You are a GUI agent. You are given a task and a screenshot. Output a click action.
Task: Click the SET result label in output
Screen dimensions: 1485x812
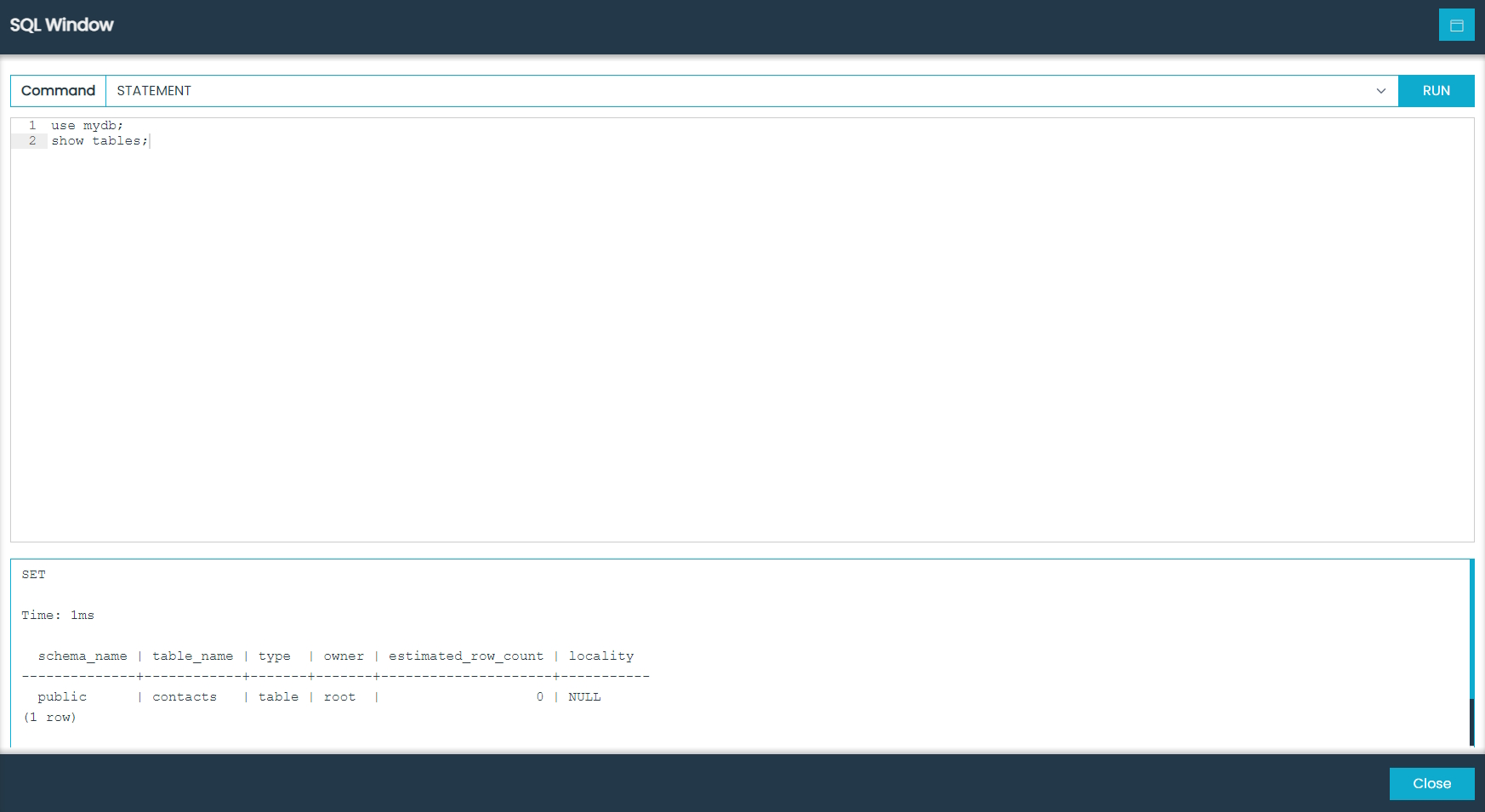(34, 574)
